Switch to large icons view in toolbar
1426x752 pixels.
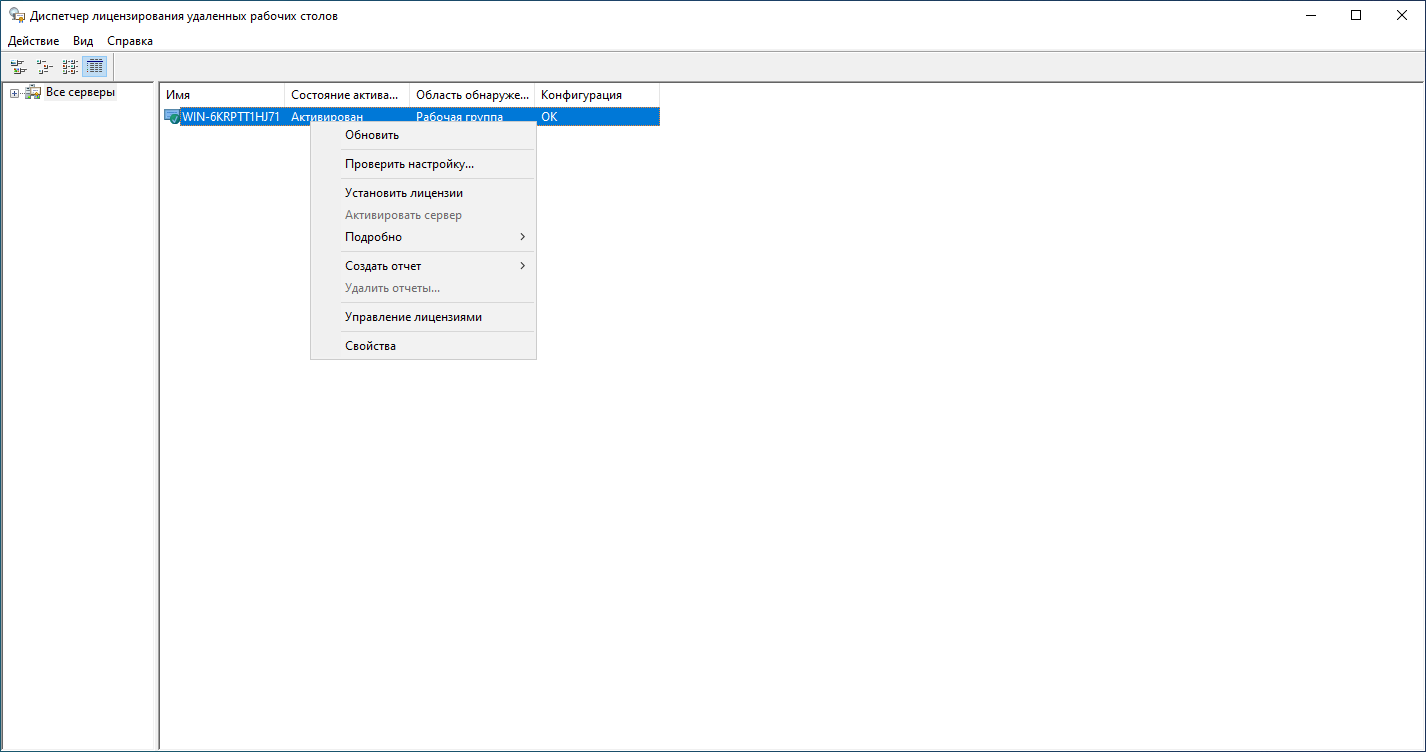[x=18, y=67]
